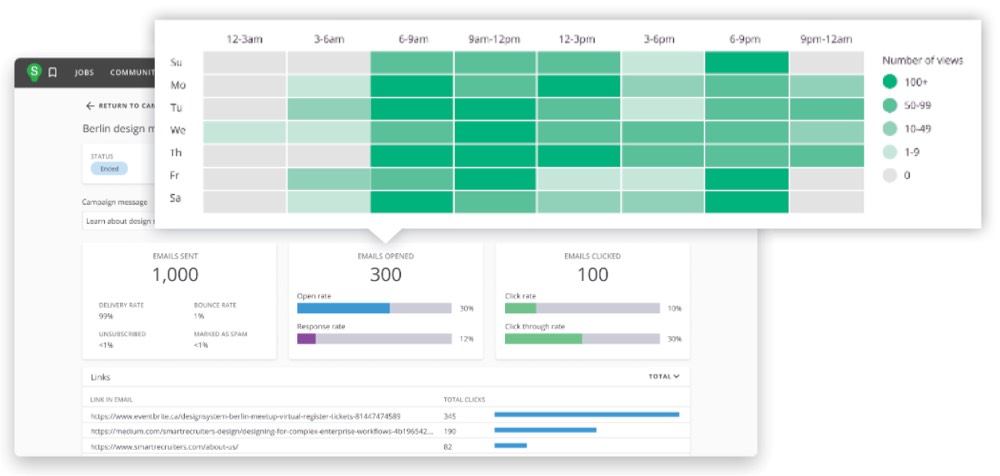Click the Campaign message text field
1000x476 pixels.
click(118, 221)
